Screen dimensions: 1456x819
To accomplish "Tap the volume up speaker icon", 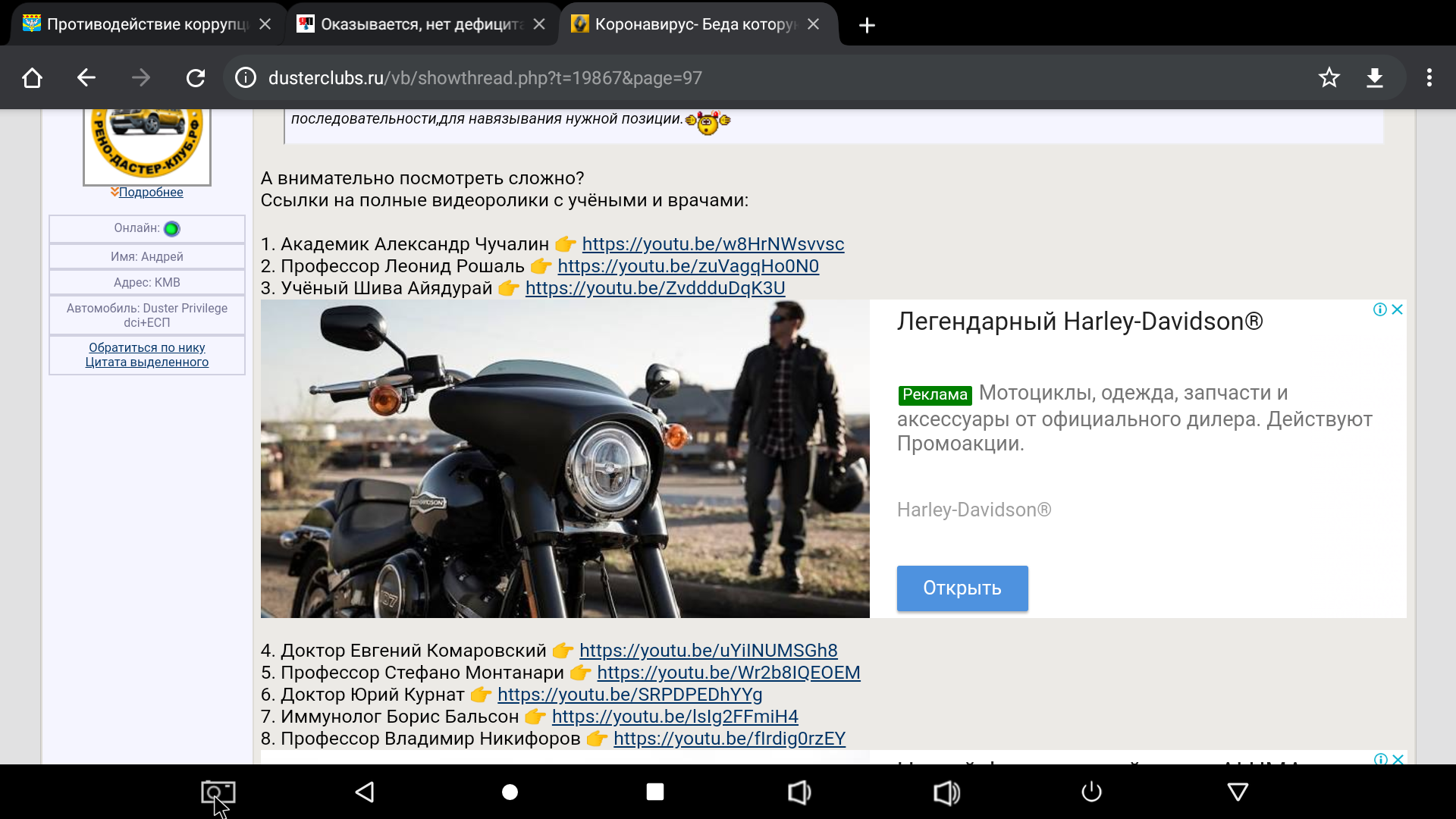I will [946, 792].
